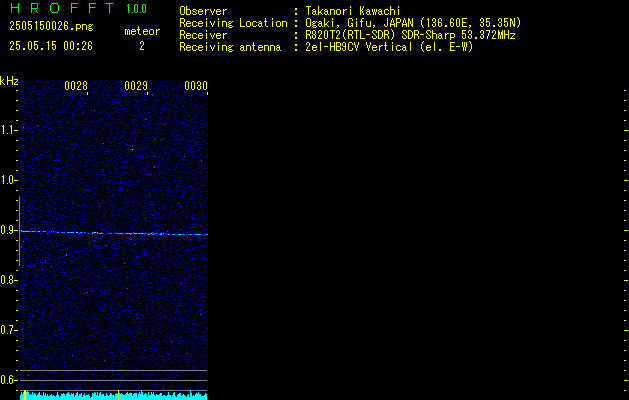Click the cyan signal level strip
The height and width of the screenshot is (400, 629).
[114, 396]
